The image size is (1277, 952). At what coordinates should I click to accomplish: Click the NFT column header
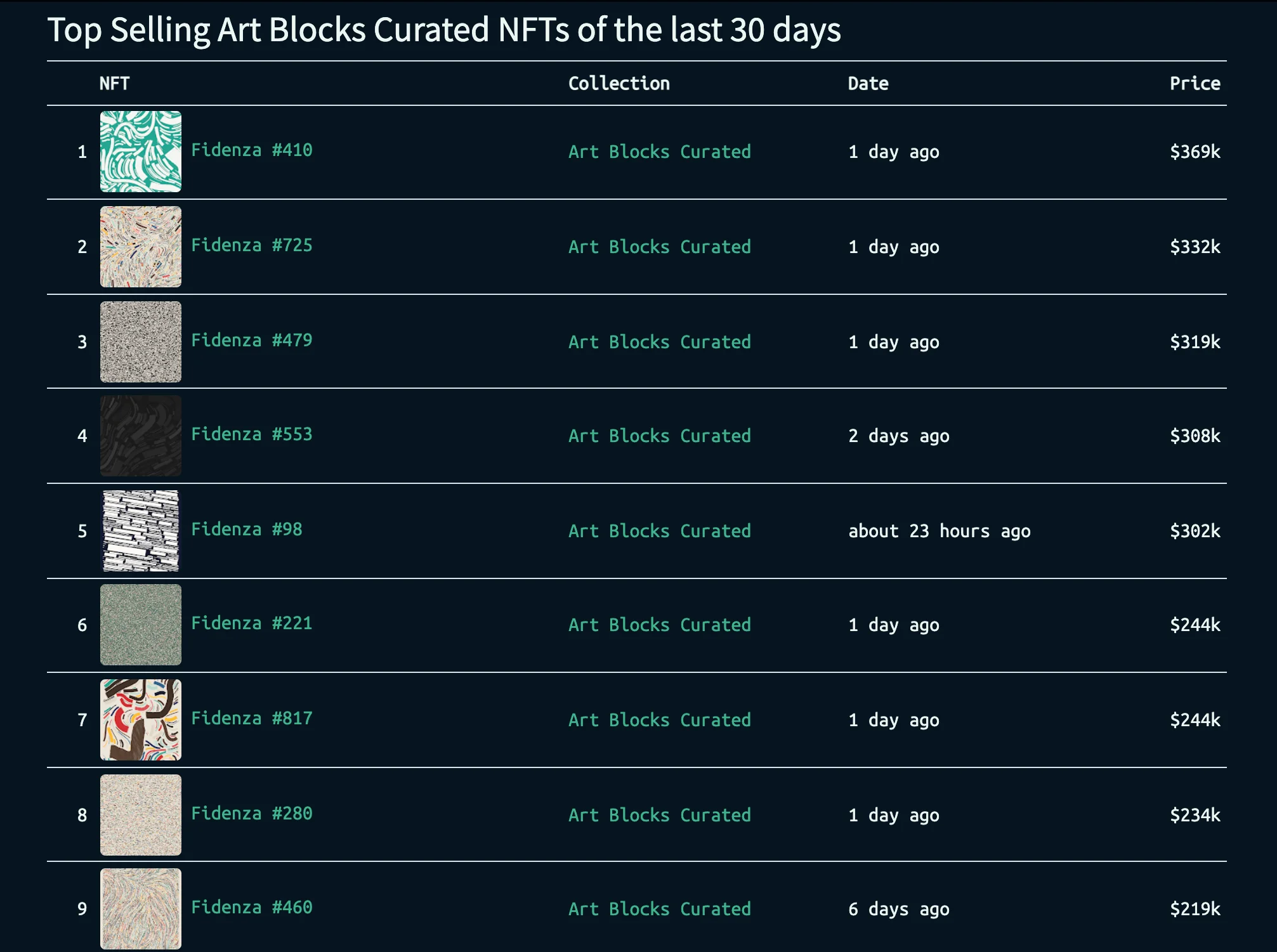[x=114, y=84]
